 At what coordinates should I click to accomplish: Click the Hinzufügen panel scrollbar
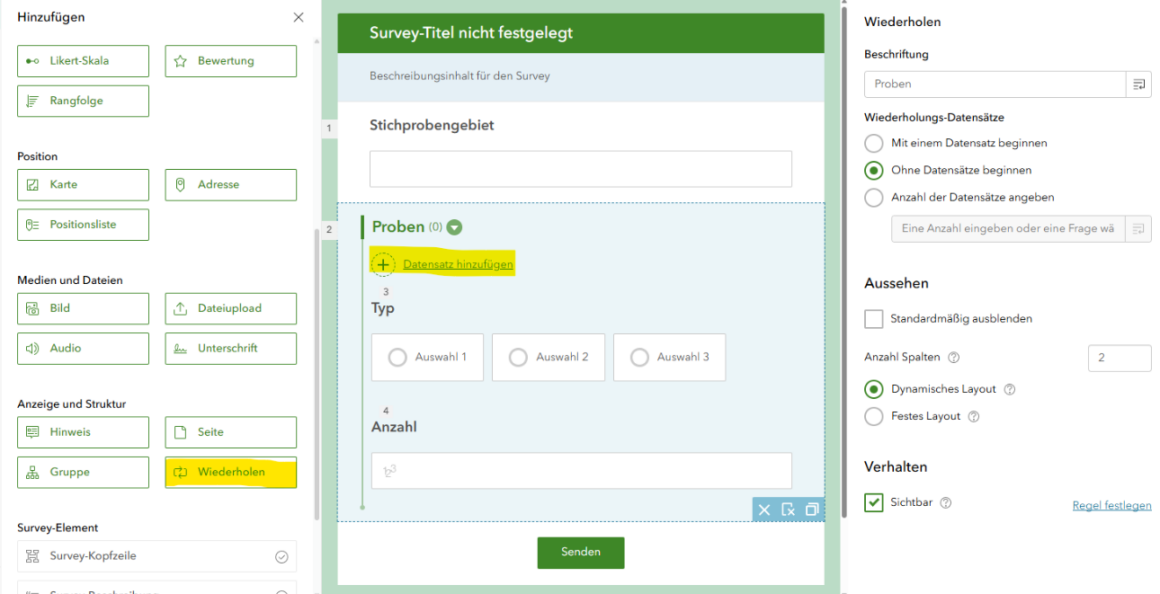pos(317,374)
